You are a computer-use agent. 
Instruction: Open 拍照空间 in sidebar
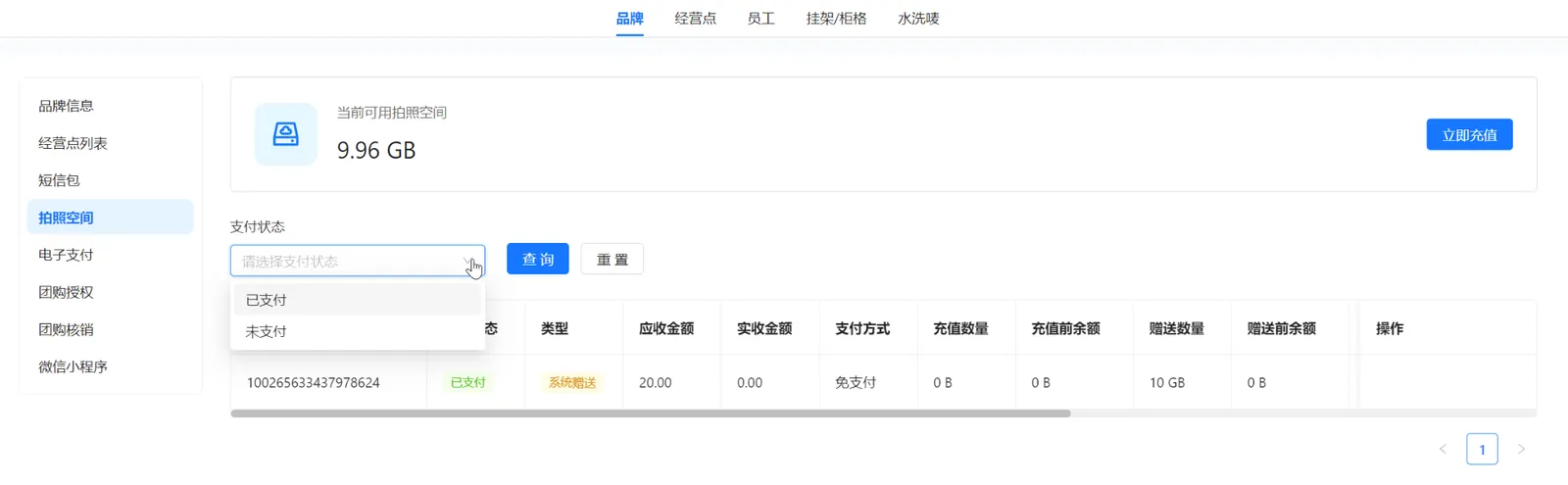click(x=110, y=218)
